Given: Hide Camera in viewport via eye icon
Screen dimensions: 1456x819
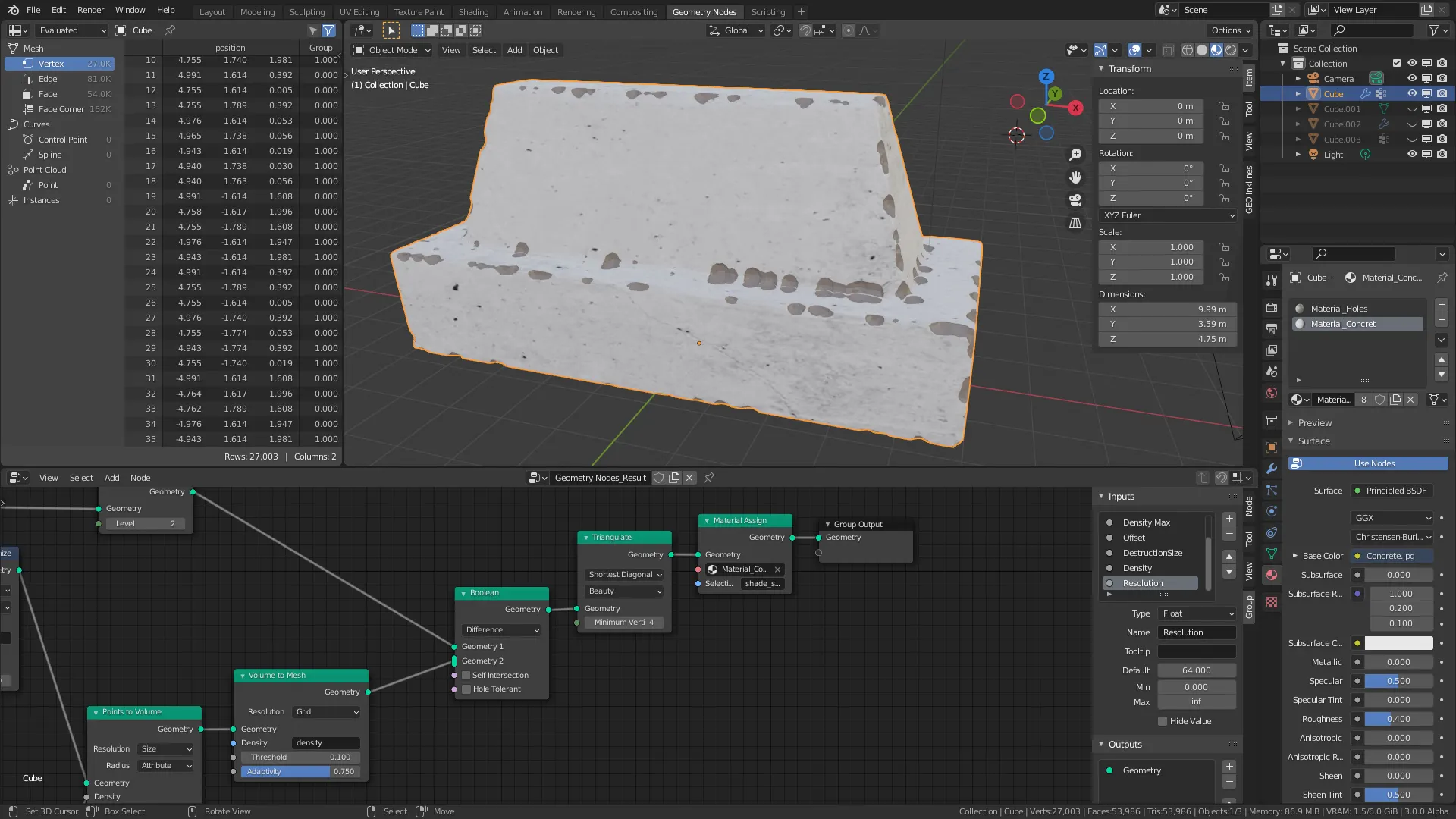Looking at the screenshot, I should (1412, 79).
